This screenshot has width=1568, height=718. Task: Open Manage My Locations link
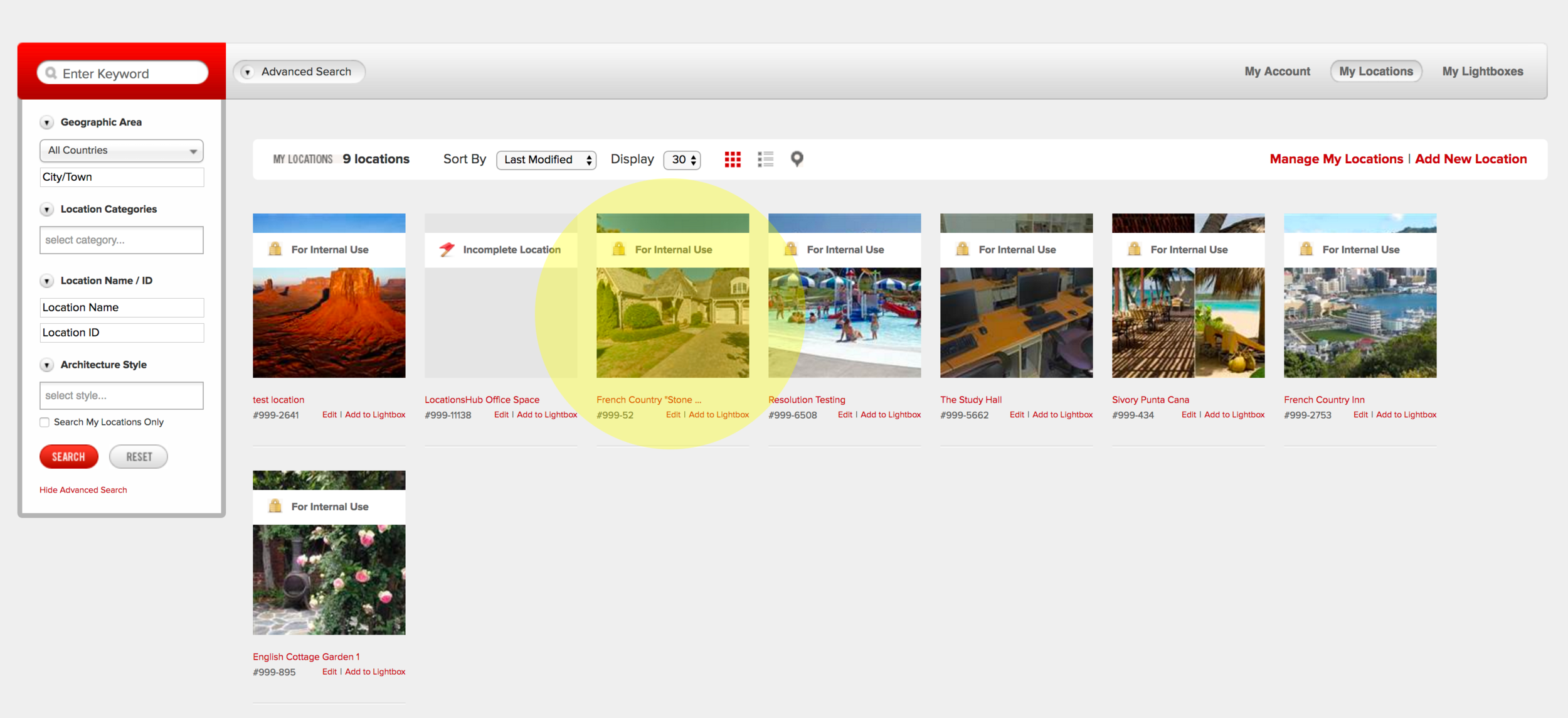pyautogui.click(x=1336, y=159)
